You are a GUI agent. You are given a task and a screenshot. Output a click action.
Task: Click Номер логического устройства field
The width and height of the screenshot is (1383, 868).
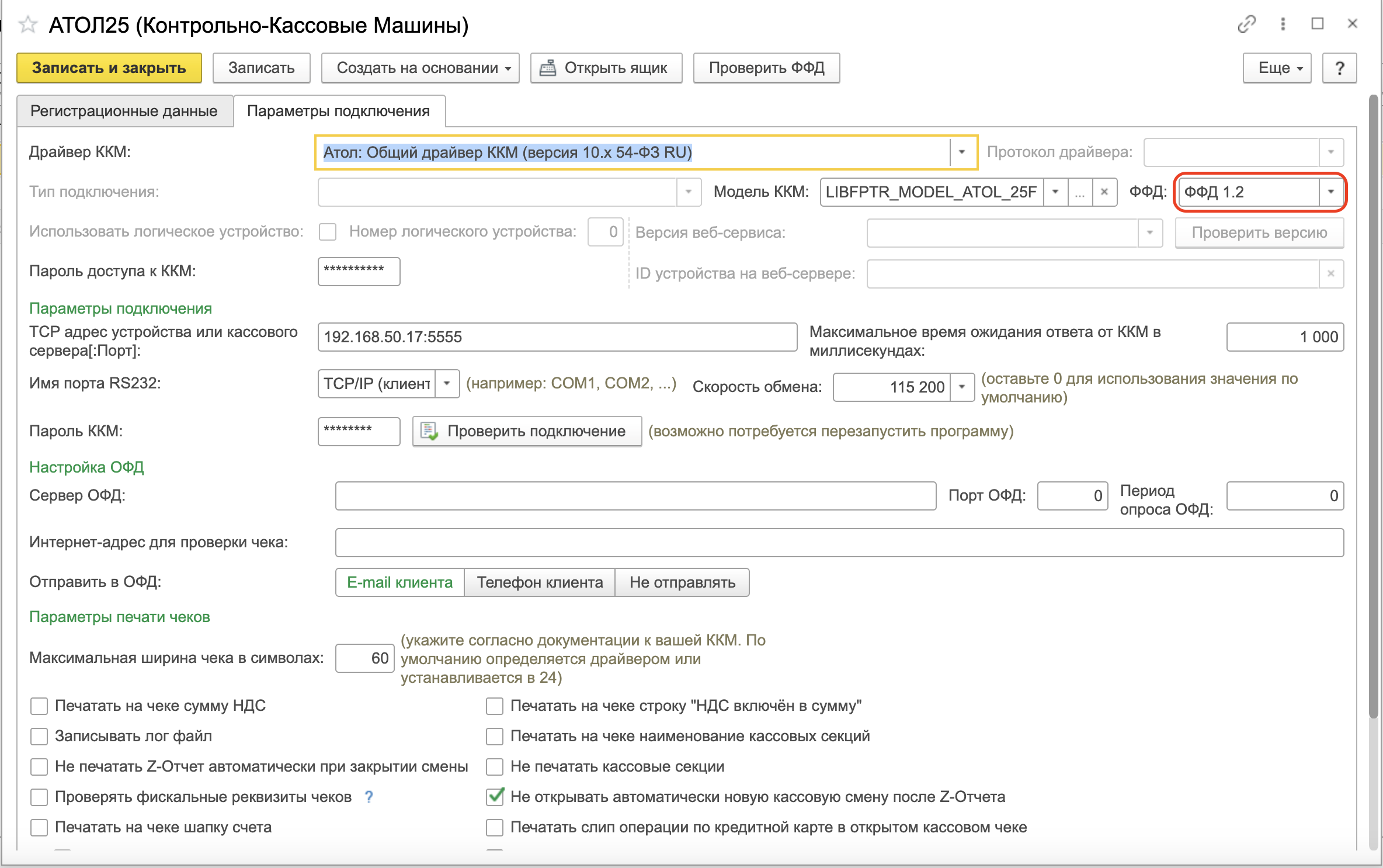tap(606, 232)
